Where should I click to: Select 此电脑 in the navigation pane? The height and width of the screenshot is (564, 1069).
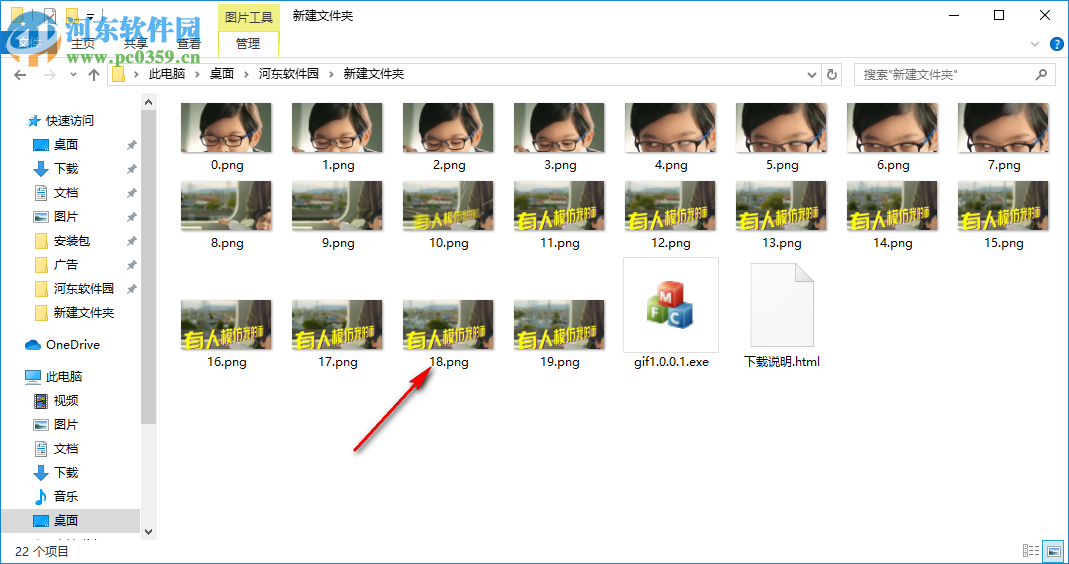pyautogui.click(x=63, y=376)
